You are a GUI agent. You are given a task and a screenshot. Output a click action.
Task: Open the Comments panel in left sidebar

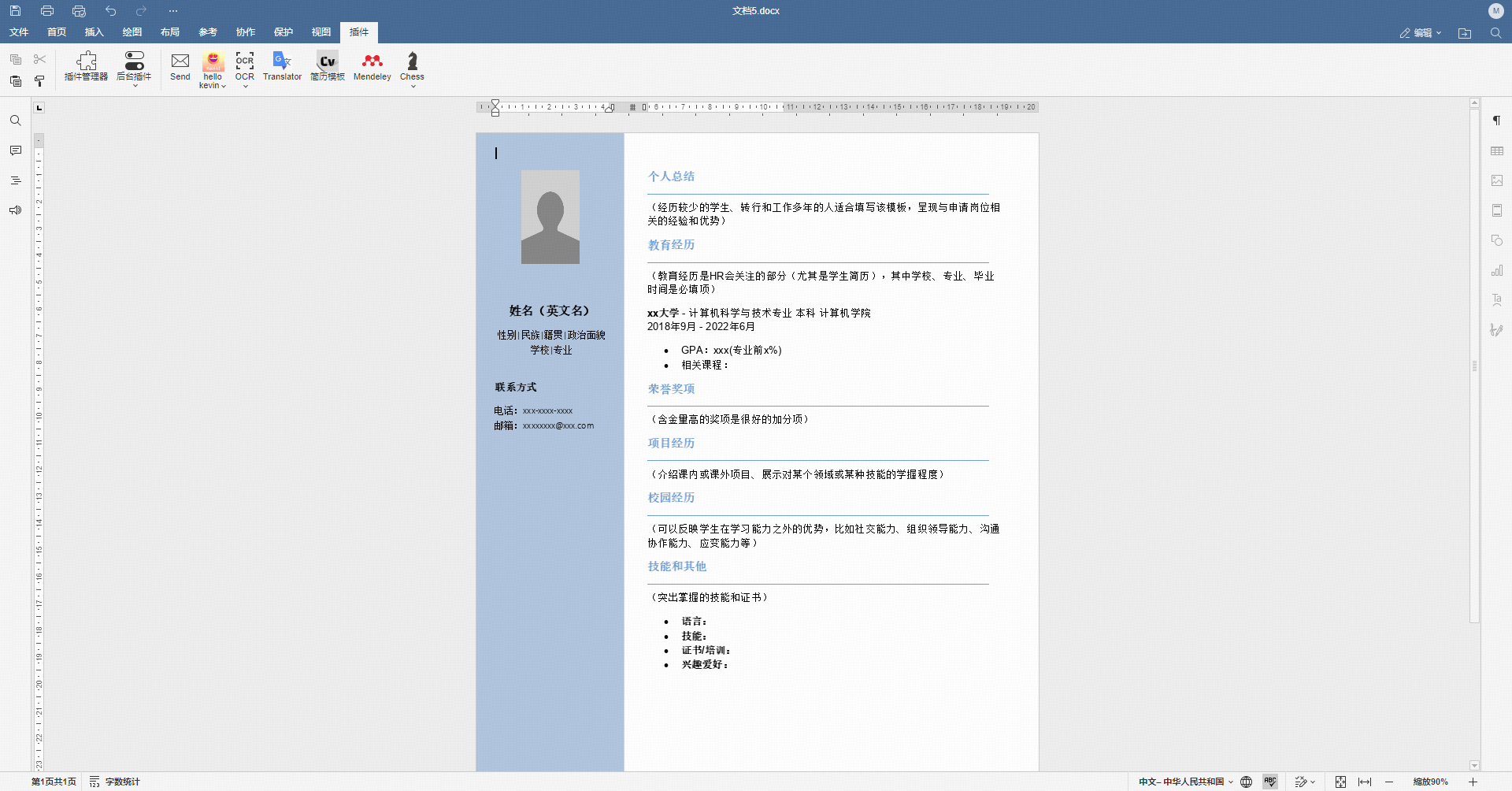pyautogui.click(x=16, y=150)
